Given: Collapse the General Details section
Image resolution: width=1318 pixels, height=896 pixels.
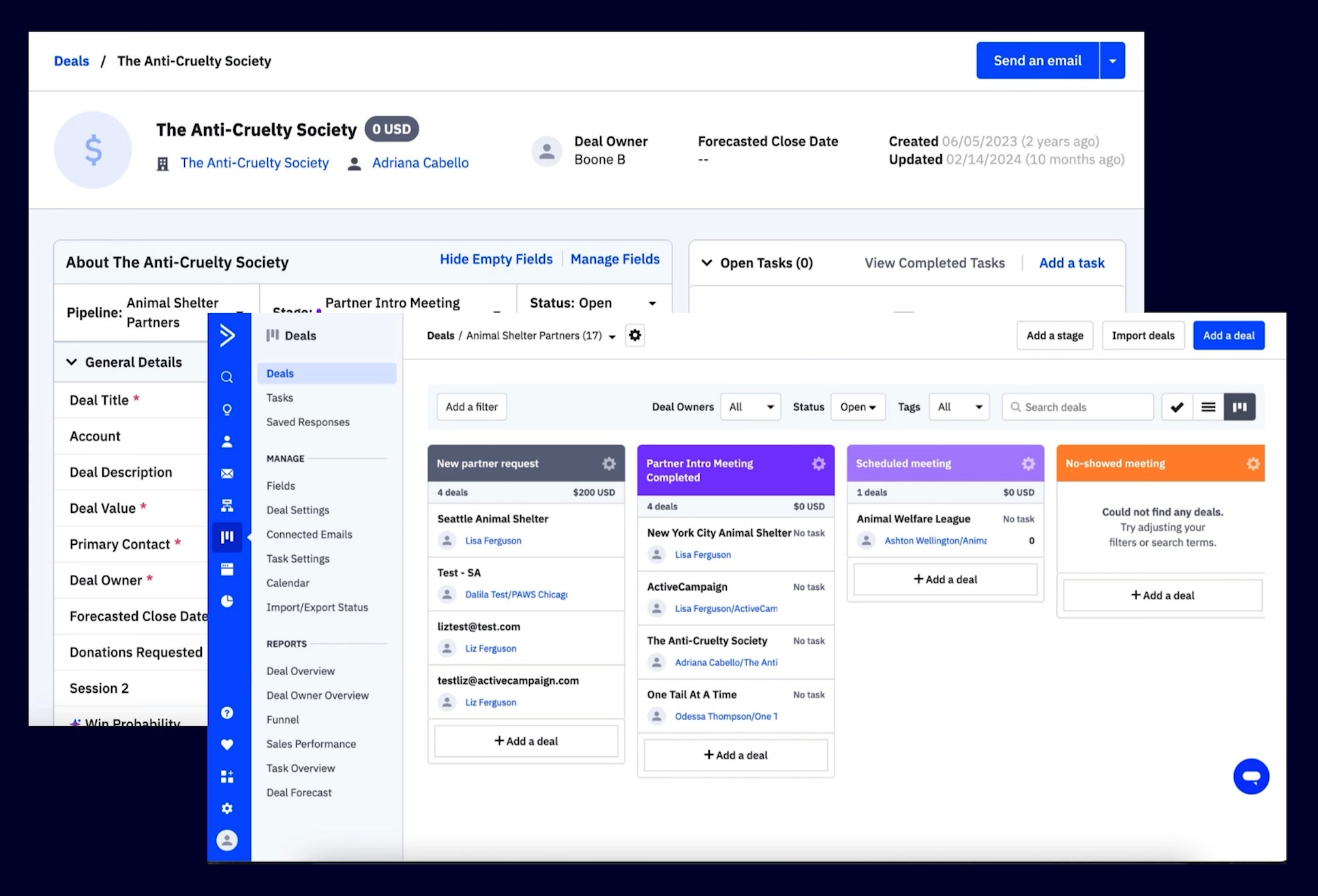Looking at the screenshot, I should tap(72, 362).
